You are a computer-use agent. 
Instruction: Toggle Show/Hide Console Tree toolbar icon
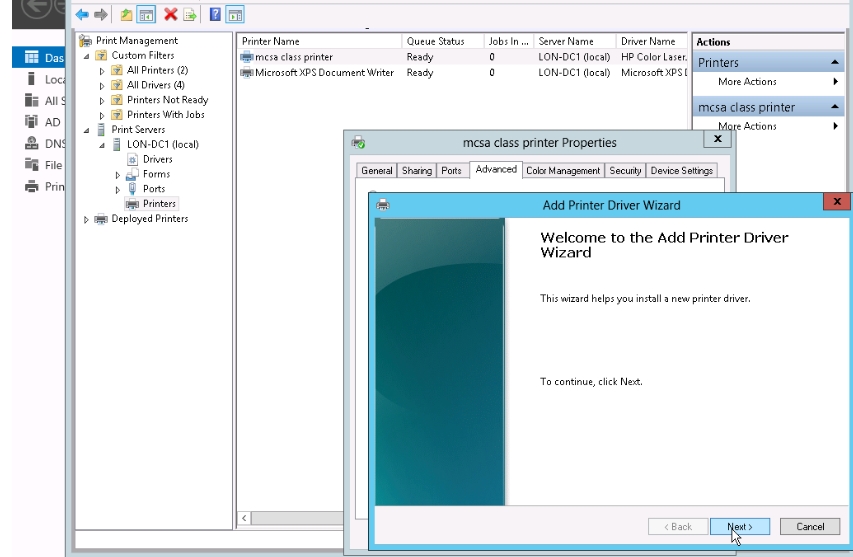[x=146, y=15]
